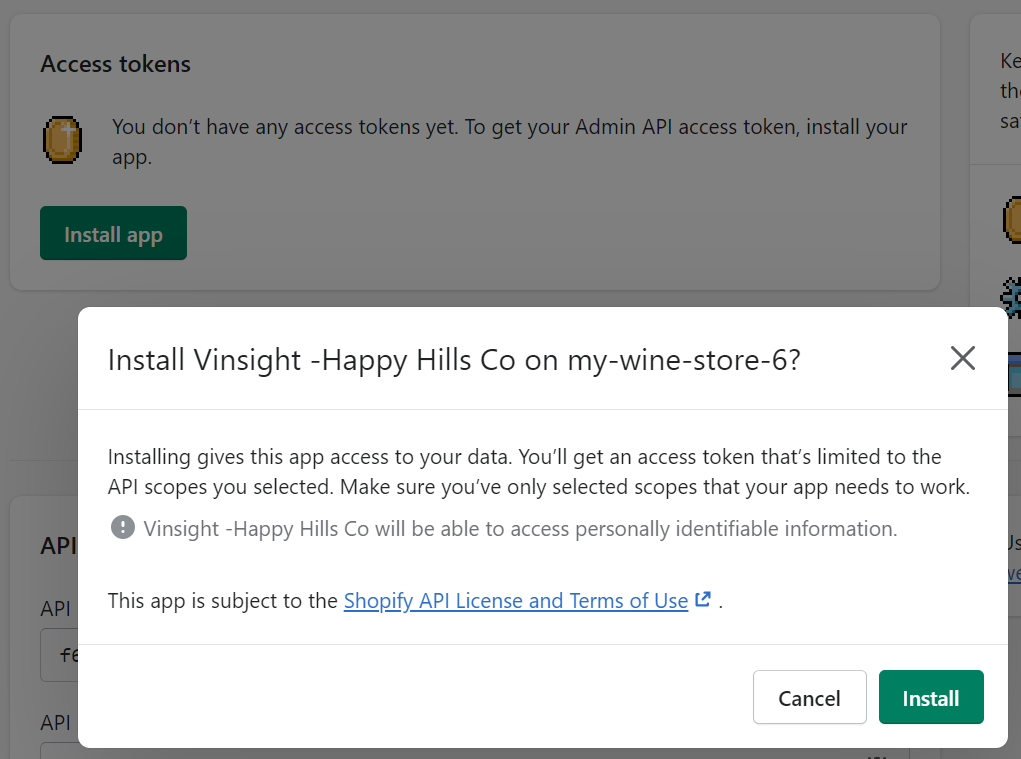
Task: Close the install dialog with X
Action: click(962, 358)
